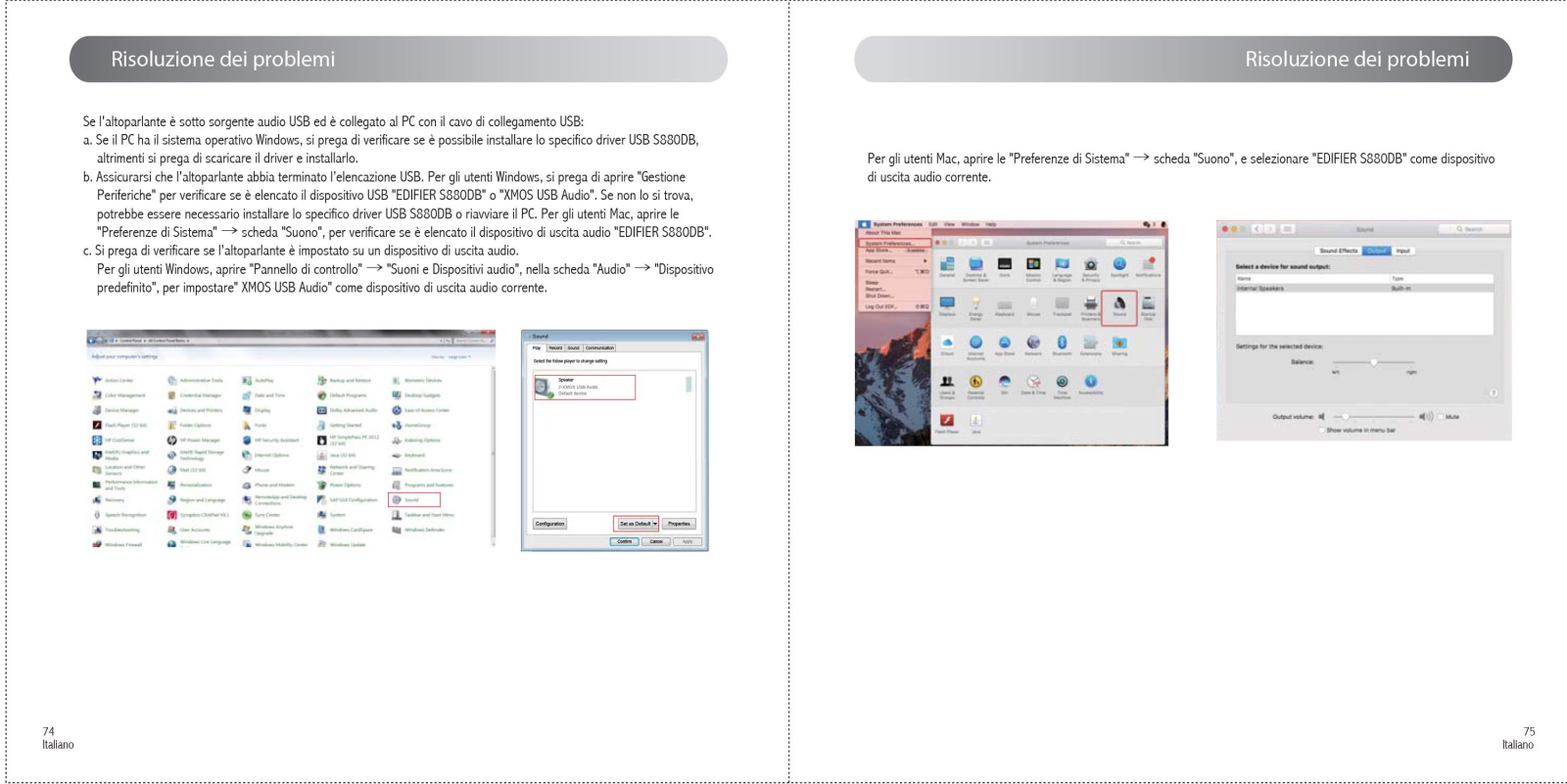
Task: Open Color Management in Control Panel
Action: [118, 395]
